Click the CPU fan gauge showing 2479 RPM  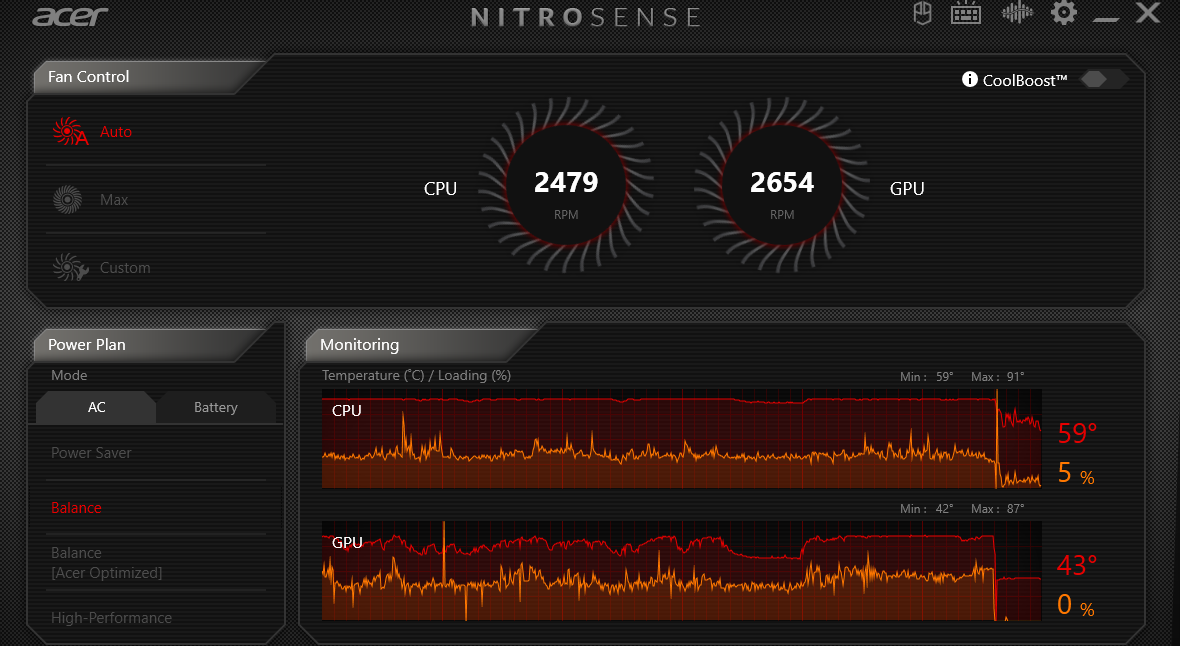pos(566,185)
